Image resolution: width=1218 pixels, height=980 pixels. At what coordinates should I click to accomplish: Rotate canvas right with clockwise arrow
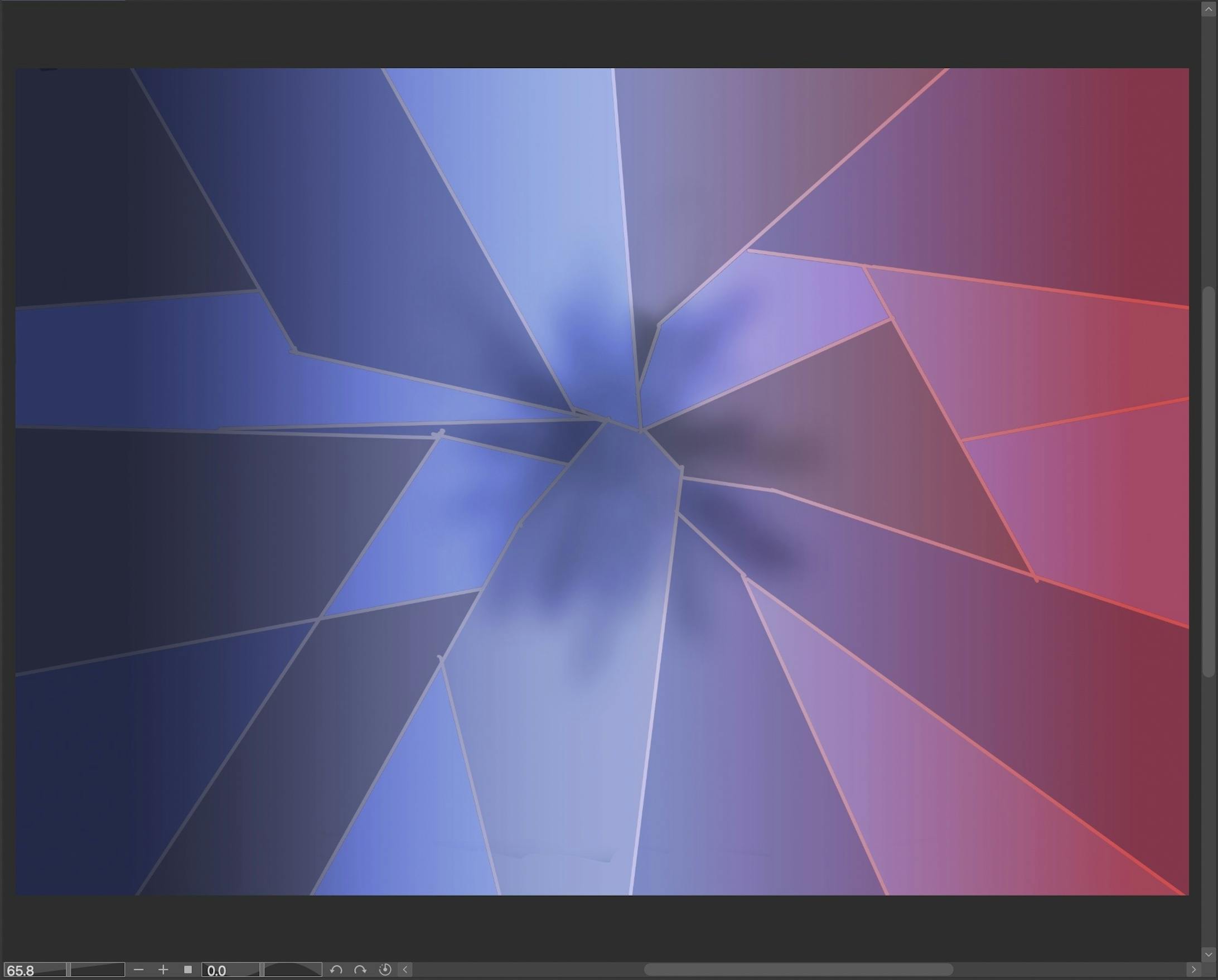pos(360,970)
